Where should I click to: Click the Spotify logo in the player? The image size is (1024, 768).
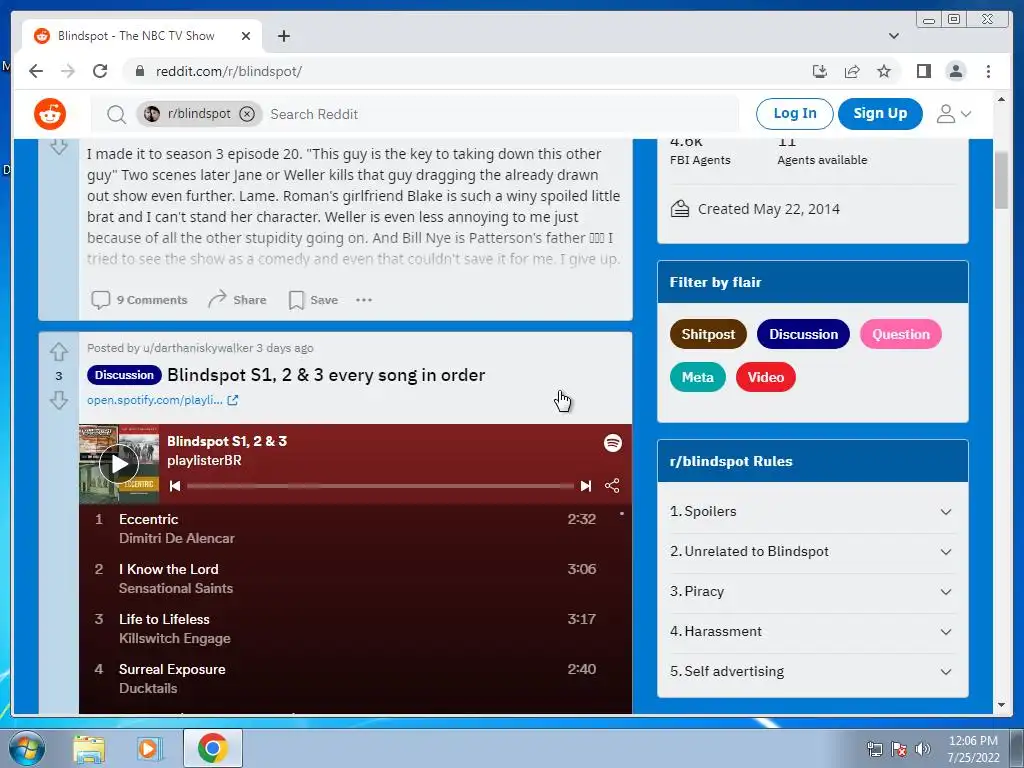613,443
